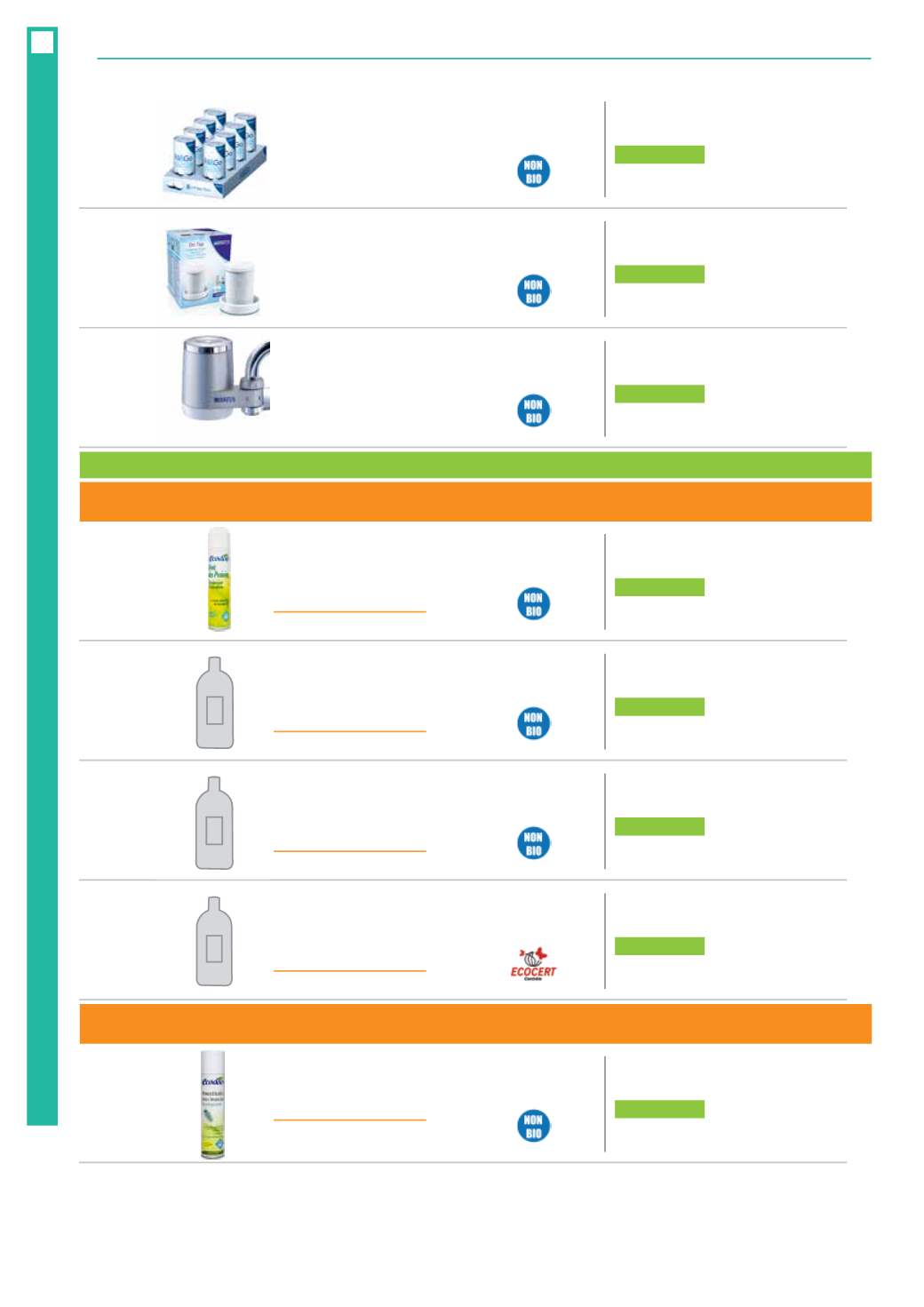Open the yellow Ecodoo spray can image
Image resolution: width=924 pixels, height=1307 pixels.
coord(219,579)
